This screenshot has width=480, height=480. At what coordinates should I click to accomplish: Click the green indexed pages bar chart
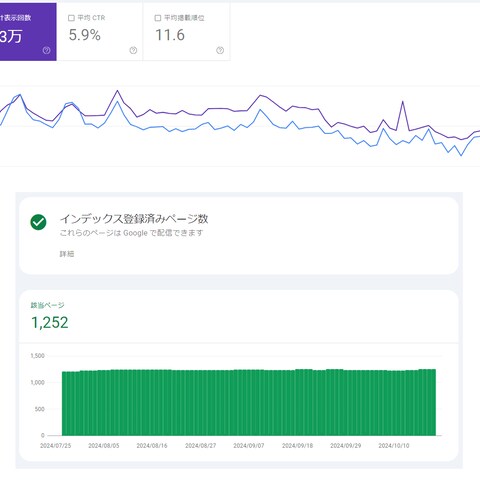249,402
